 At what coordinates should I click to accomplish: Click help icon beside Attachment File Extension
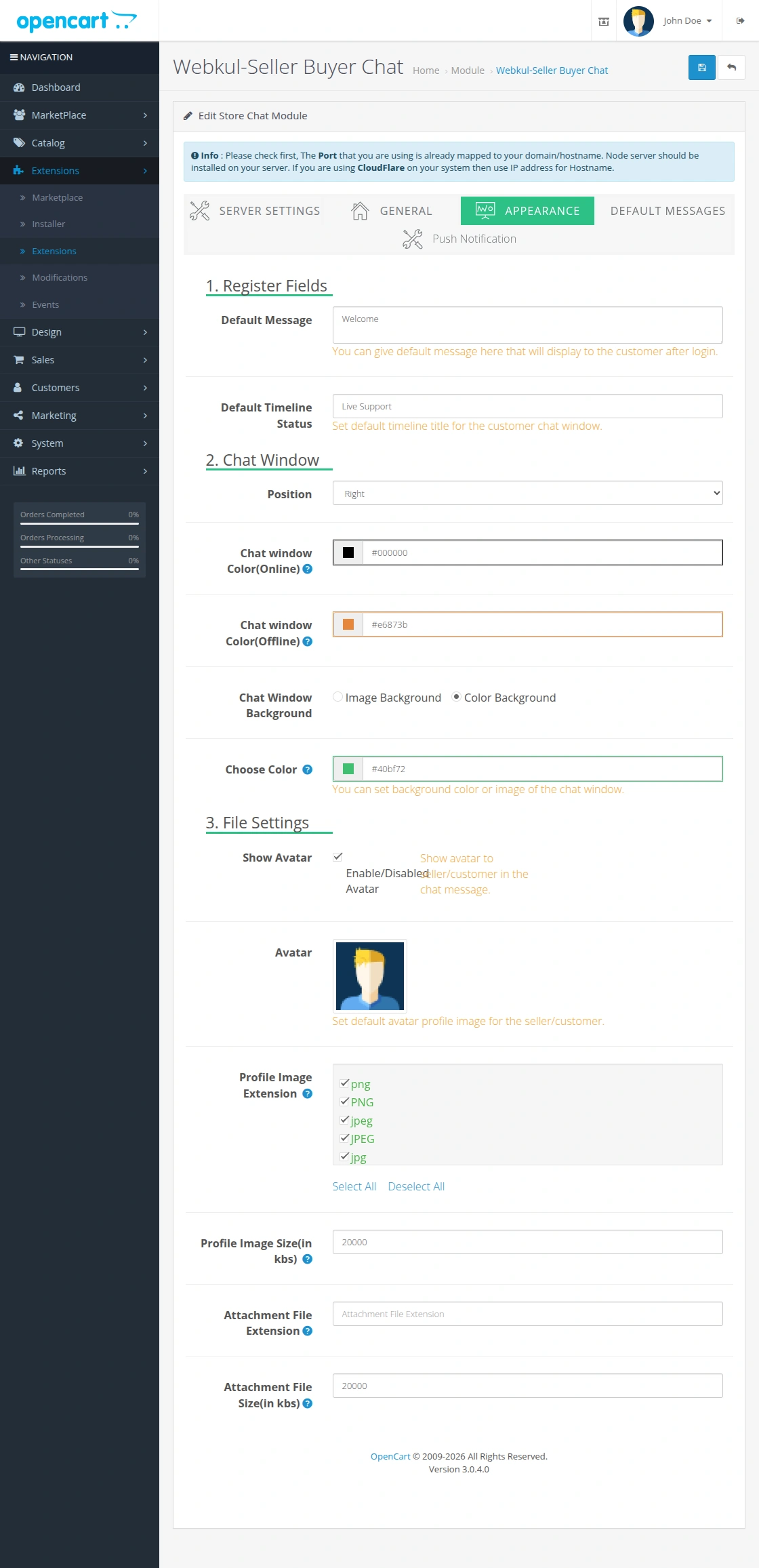pos(308,1331)
